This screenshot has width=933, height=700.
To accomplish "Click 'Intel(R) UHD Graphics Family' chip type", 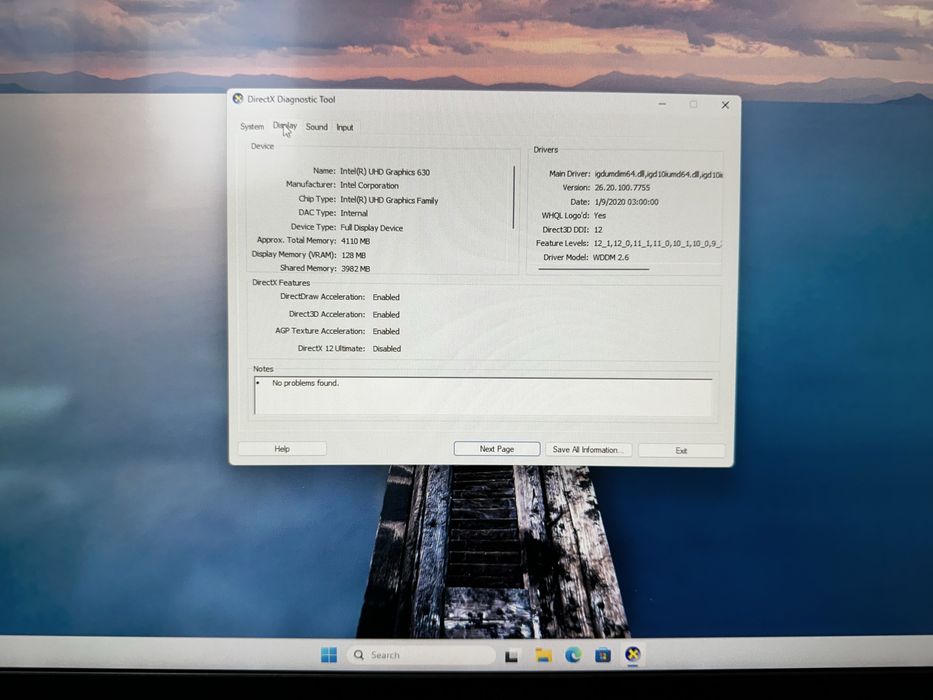I will [389, 201].
